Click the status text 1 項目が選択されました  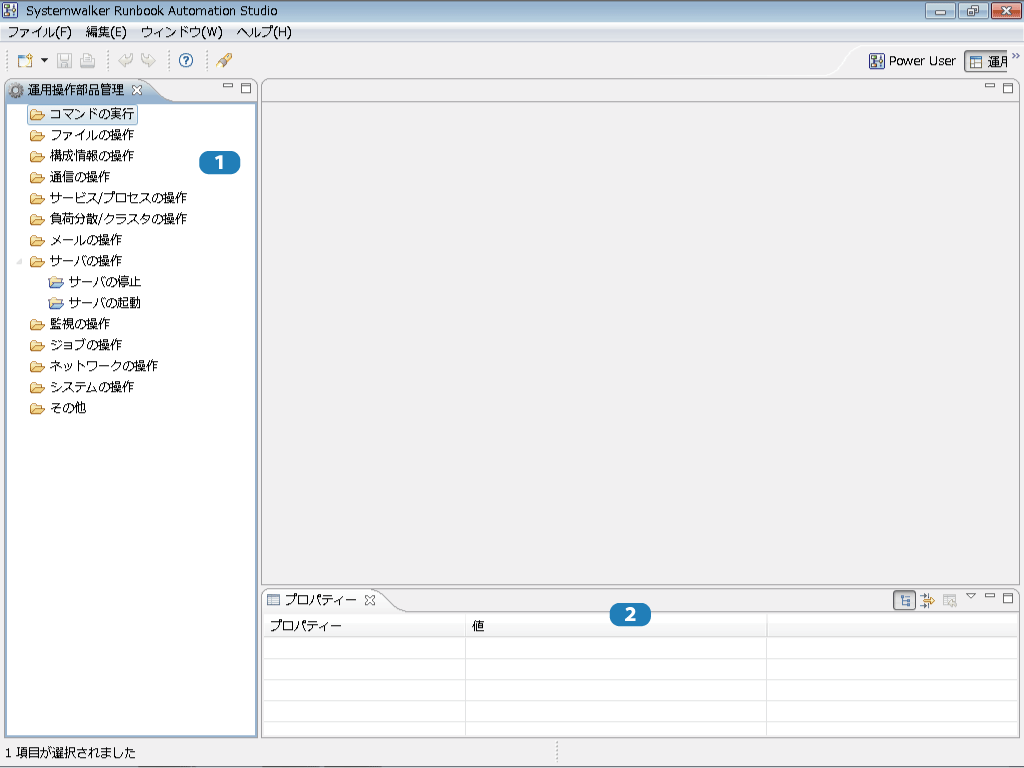coord(71,753)
